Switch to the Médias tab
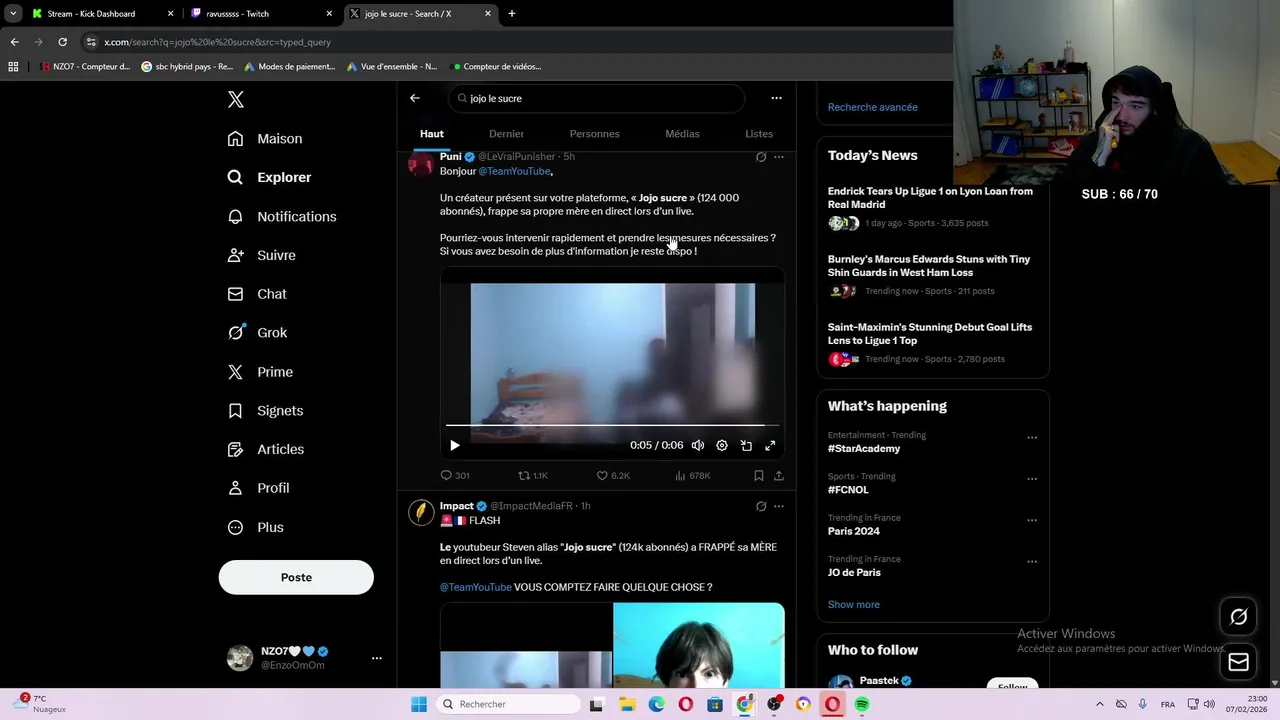Image resolution: width=1280 pixels, height=720 pixels. click(682, 134)
